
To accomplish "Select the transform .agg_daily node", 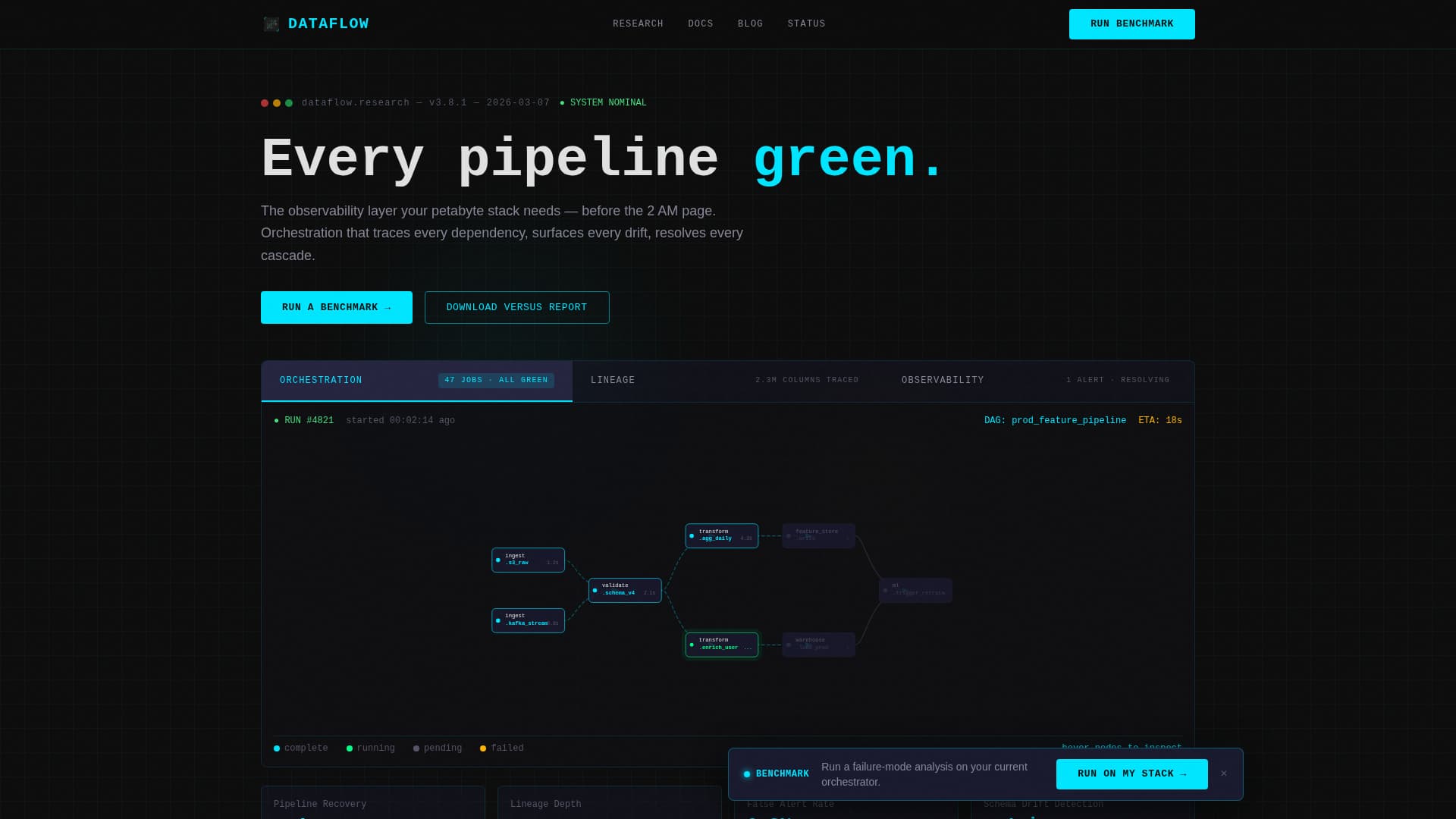I will click(722, 535).
